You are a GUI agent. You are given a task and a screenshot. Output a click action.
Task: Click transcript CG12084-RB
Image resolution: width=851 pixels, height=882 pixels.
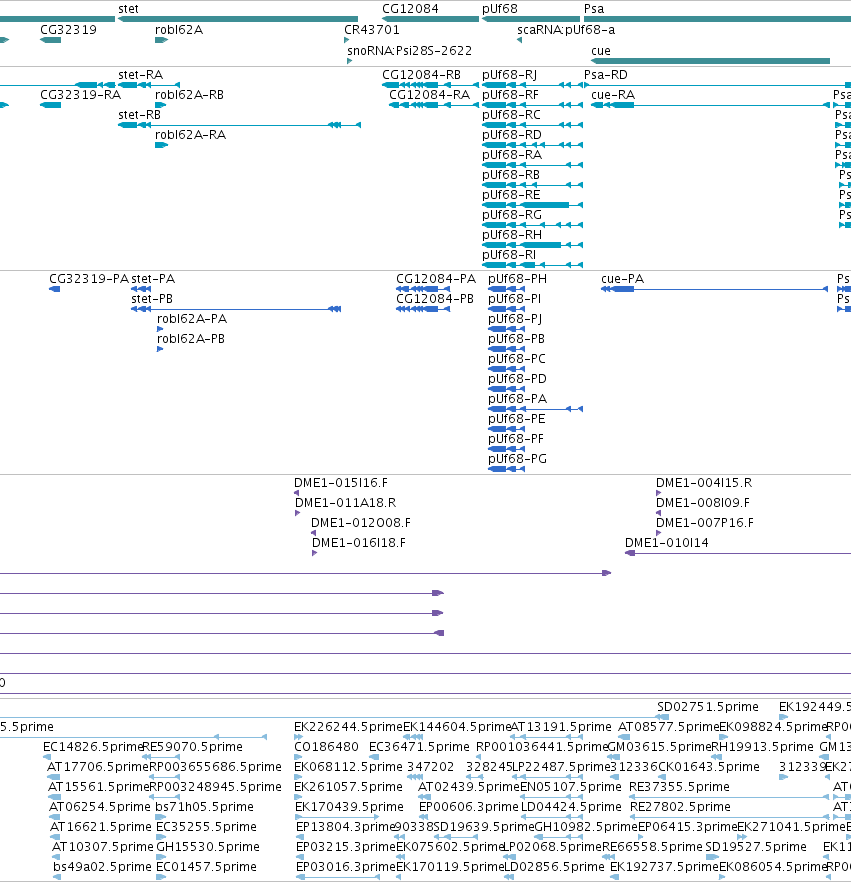click(421, 75)
